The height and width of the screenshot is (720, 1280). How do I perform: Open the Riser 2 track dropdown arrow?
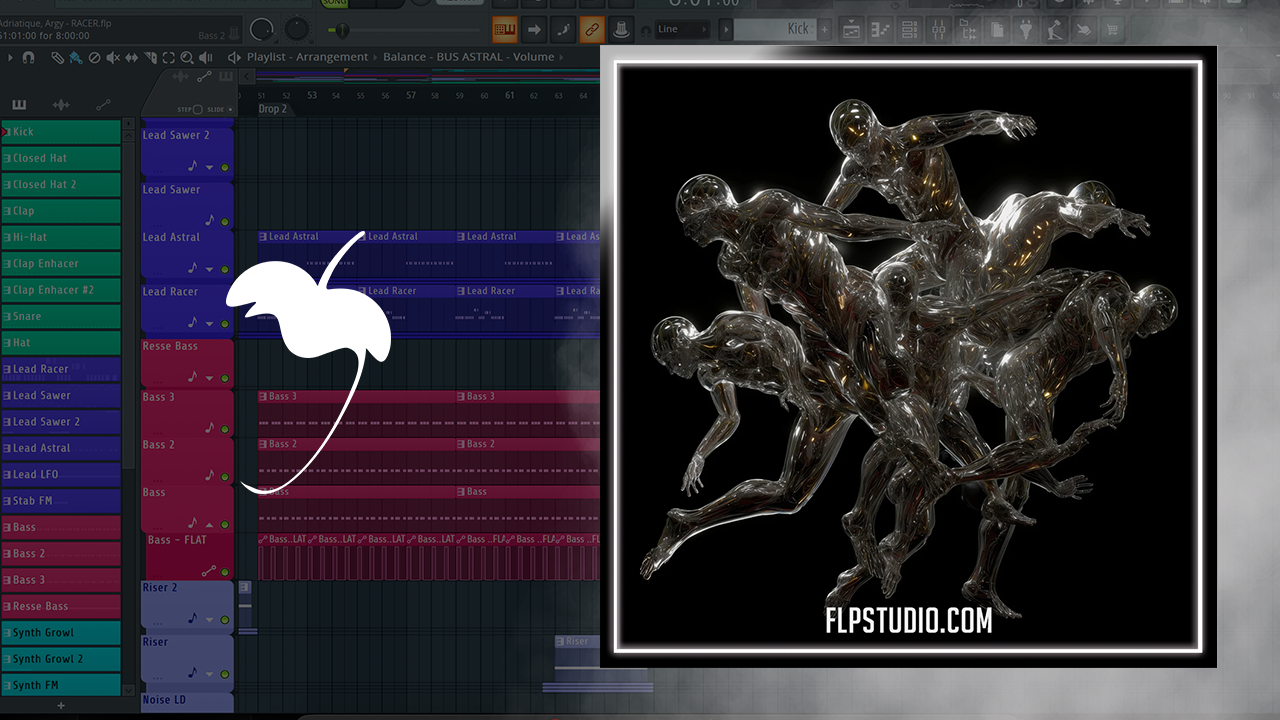pyautogui.click(x=209, y=620)
